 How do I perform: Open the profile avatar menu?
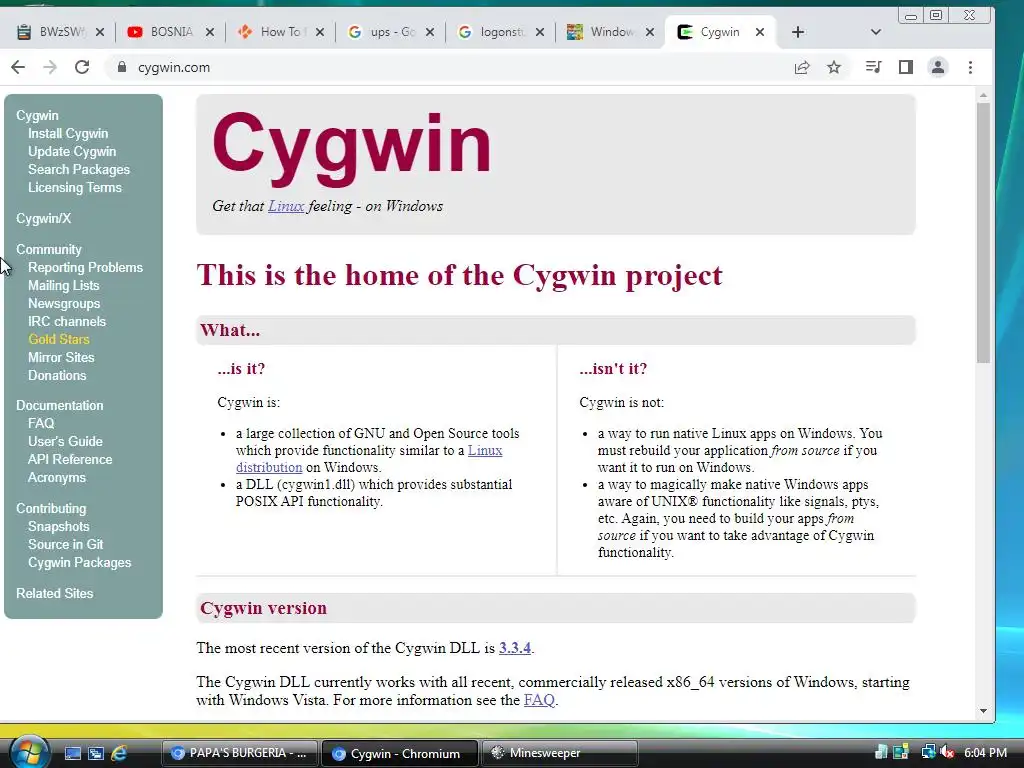pyautogui.click(x=938, y=67)
